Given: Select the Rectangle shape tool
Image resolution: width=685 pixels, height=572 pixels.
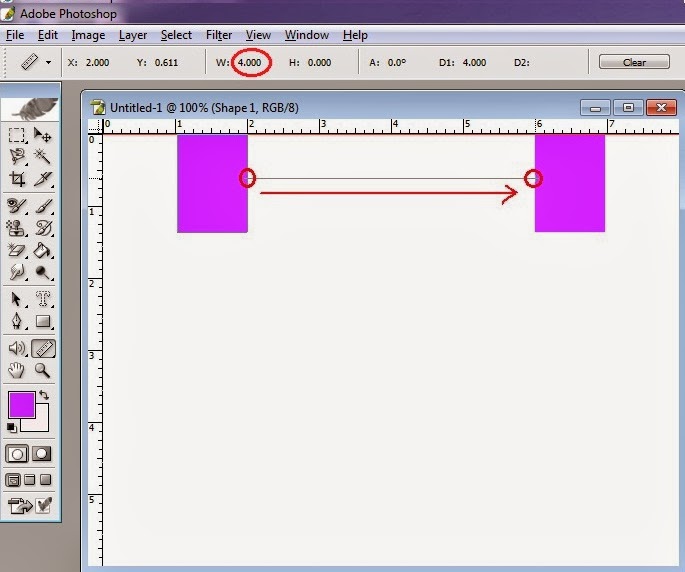Looking at the screenshot, I should [43, 321].
